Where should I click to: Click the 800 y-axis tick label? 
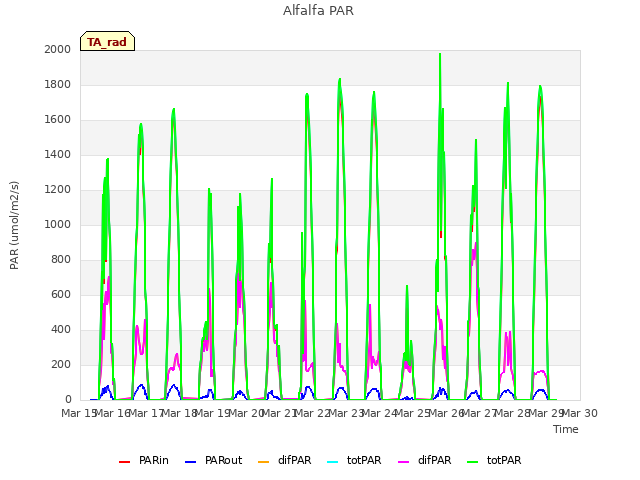(x=61, y=260)
